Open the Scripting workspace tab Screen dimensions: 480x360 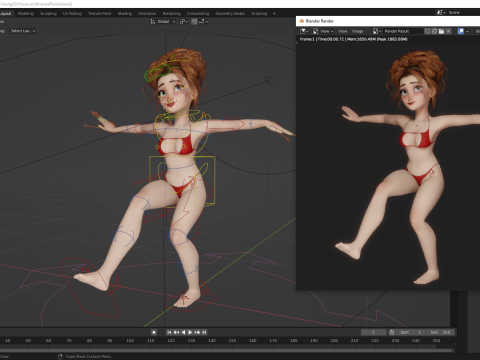(x=259, y=13)
